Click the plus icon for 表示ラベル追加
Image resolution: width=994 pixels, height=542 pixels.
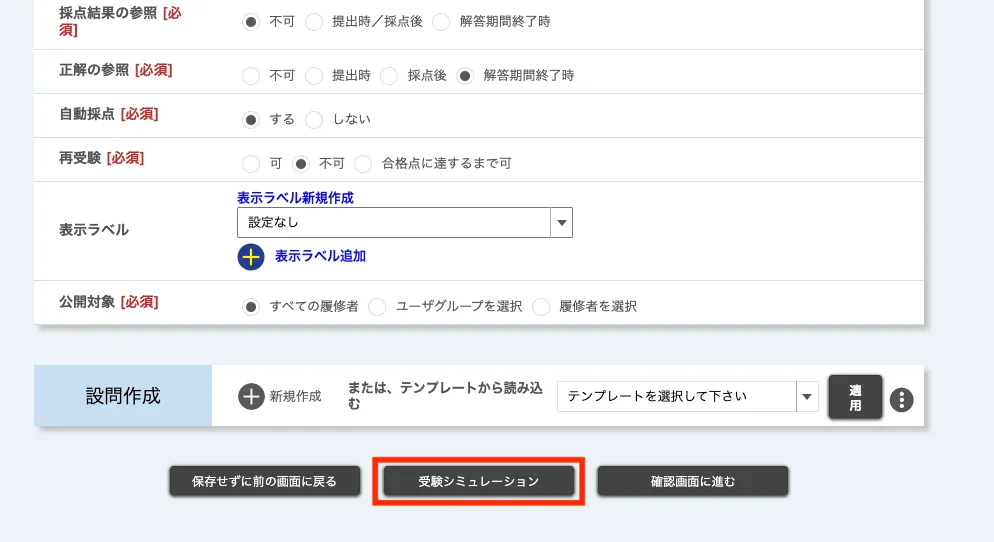pos(251,256)
